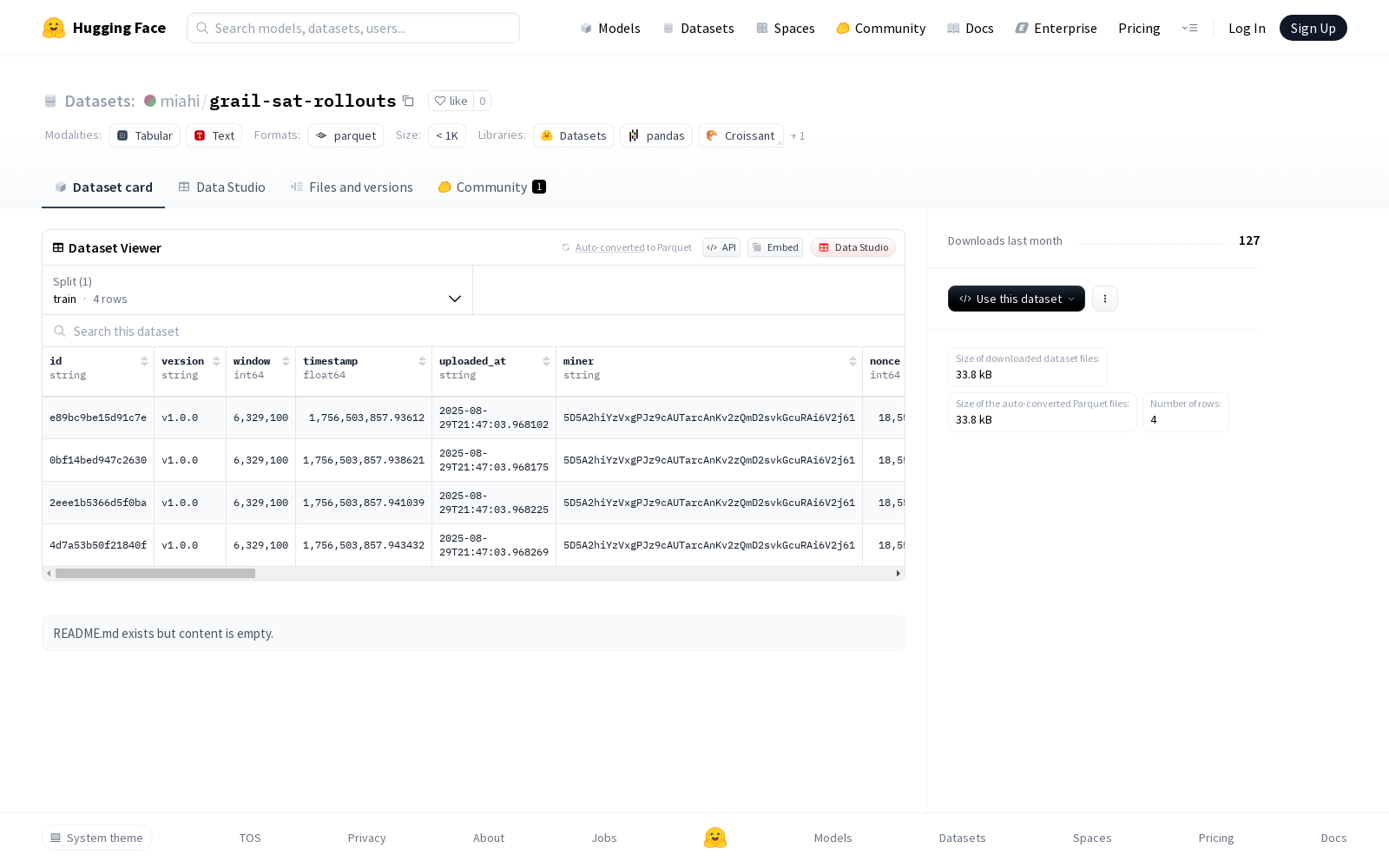Filter by Text modality tag
This screenshot has width=1389, height=868.
[214, 135]
